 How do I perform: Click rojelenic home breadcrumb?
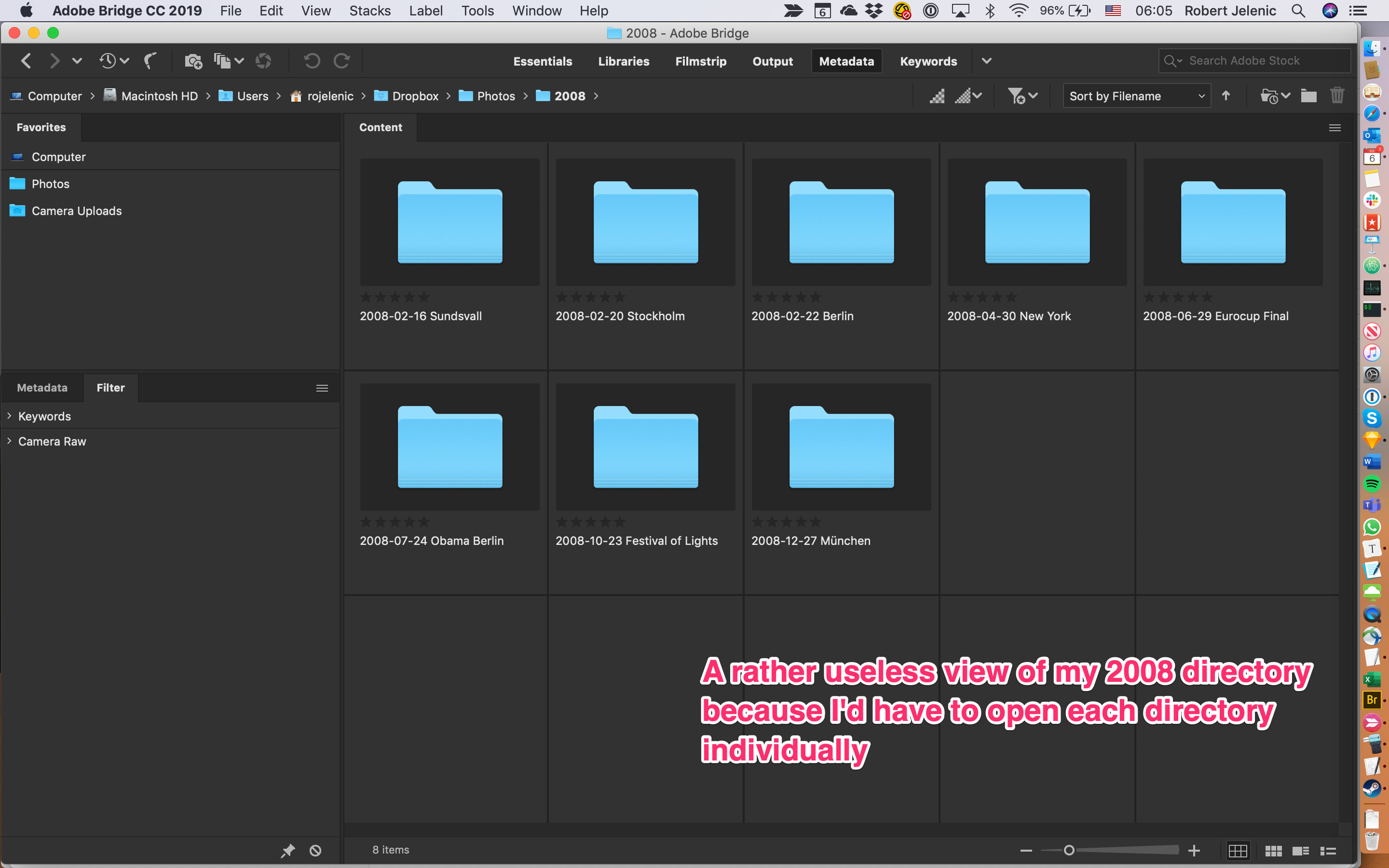321,96
